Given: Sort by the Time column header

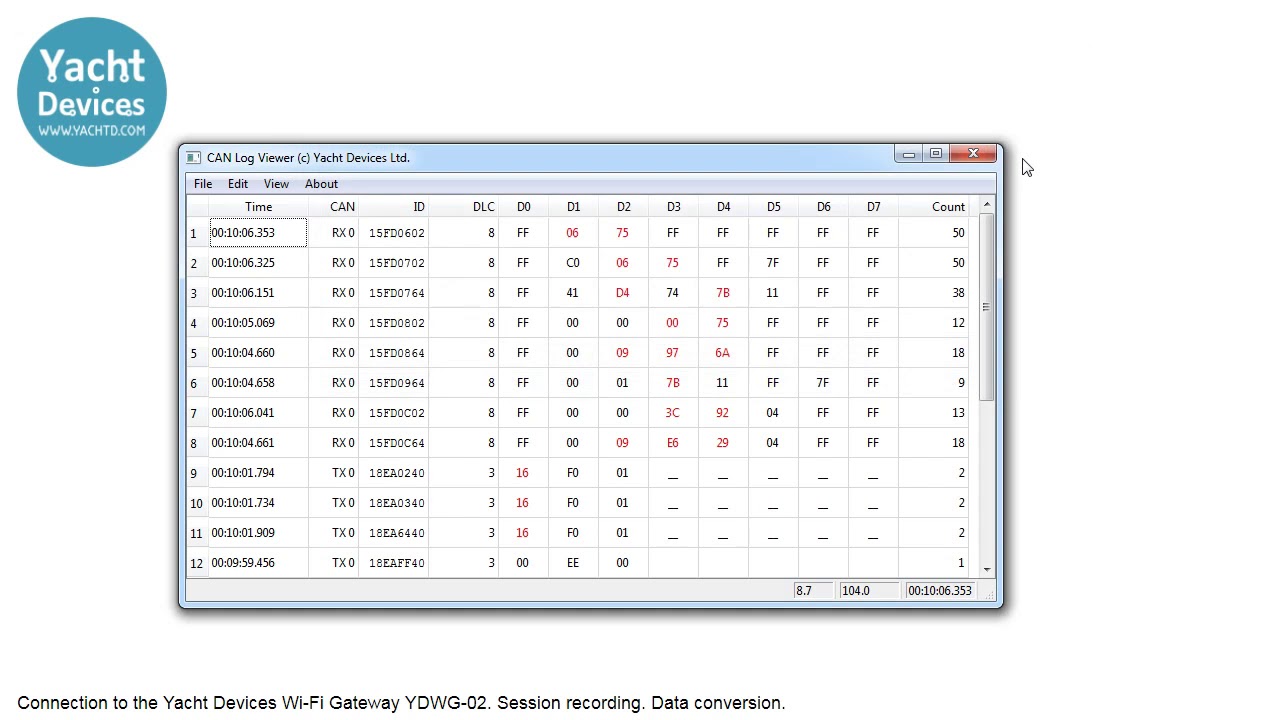Looking at the screenshot, I should tap(258, 207).
